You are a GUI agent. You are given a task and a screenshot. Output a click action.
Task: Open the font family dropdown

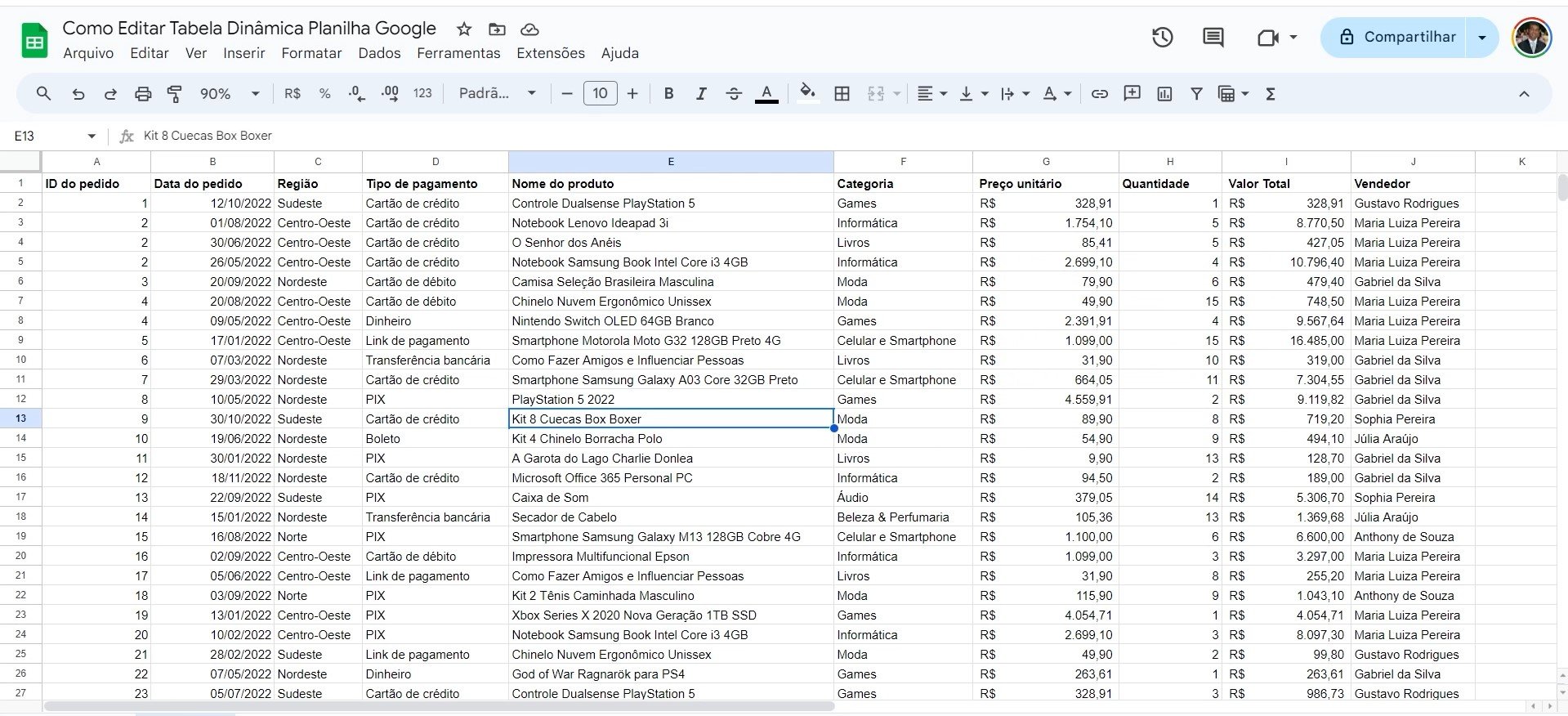point(498,94)
